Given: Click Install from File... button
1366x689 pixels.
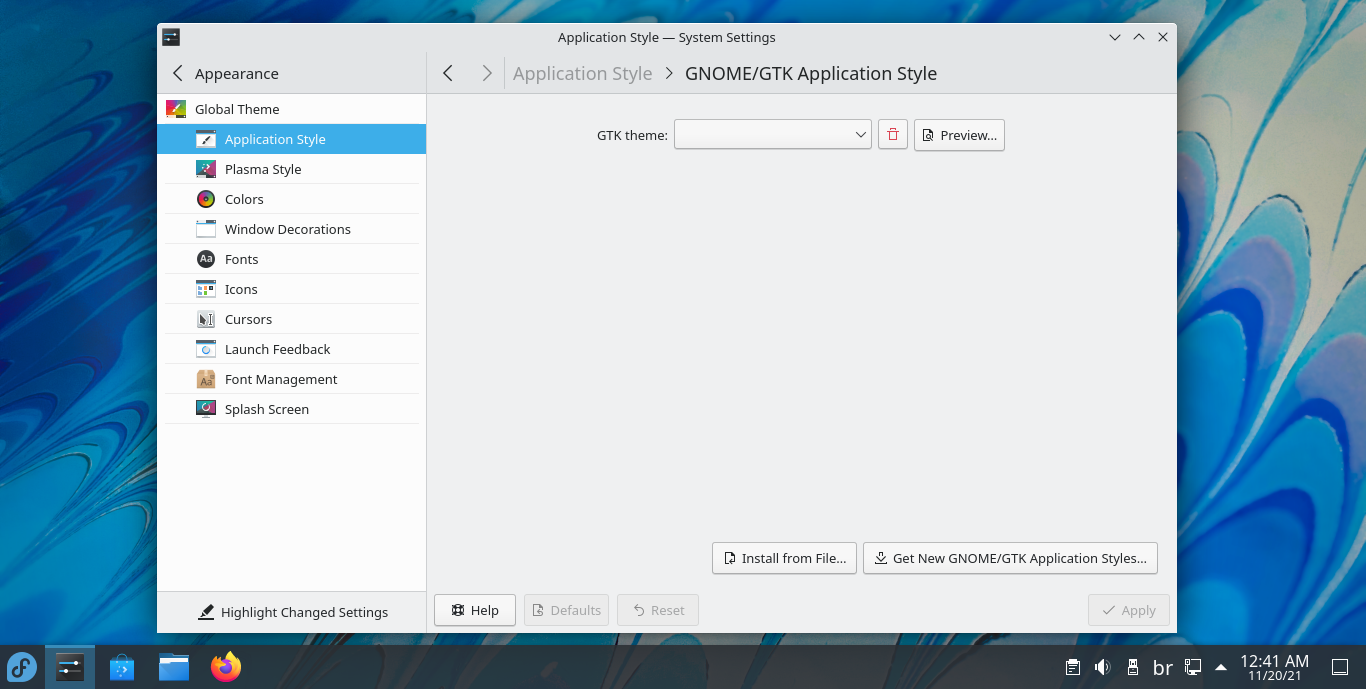Looking at the screenshot, I should tap(784, 558).
